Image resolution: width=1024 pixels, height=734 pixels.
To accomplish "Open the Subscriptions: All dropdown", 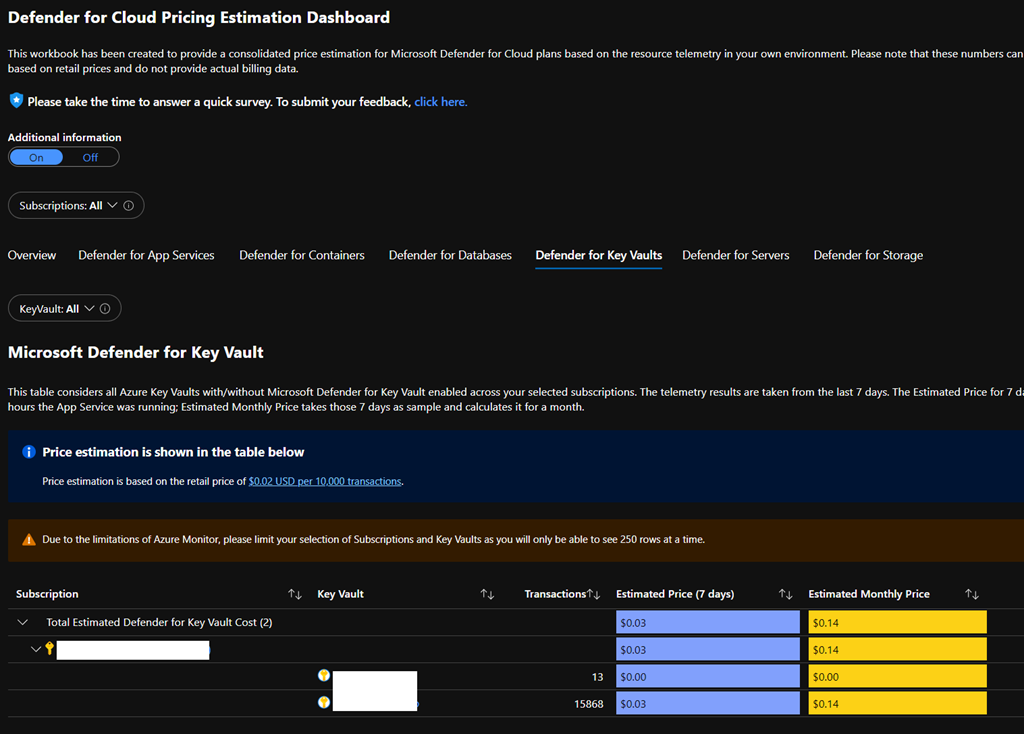I will pos(67,206).
